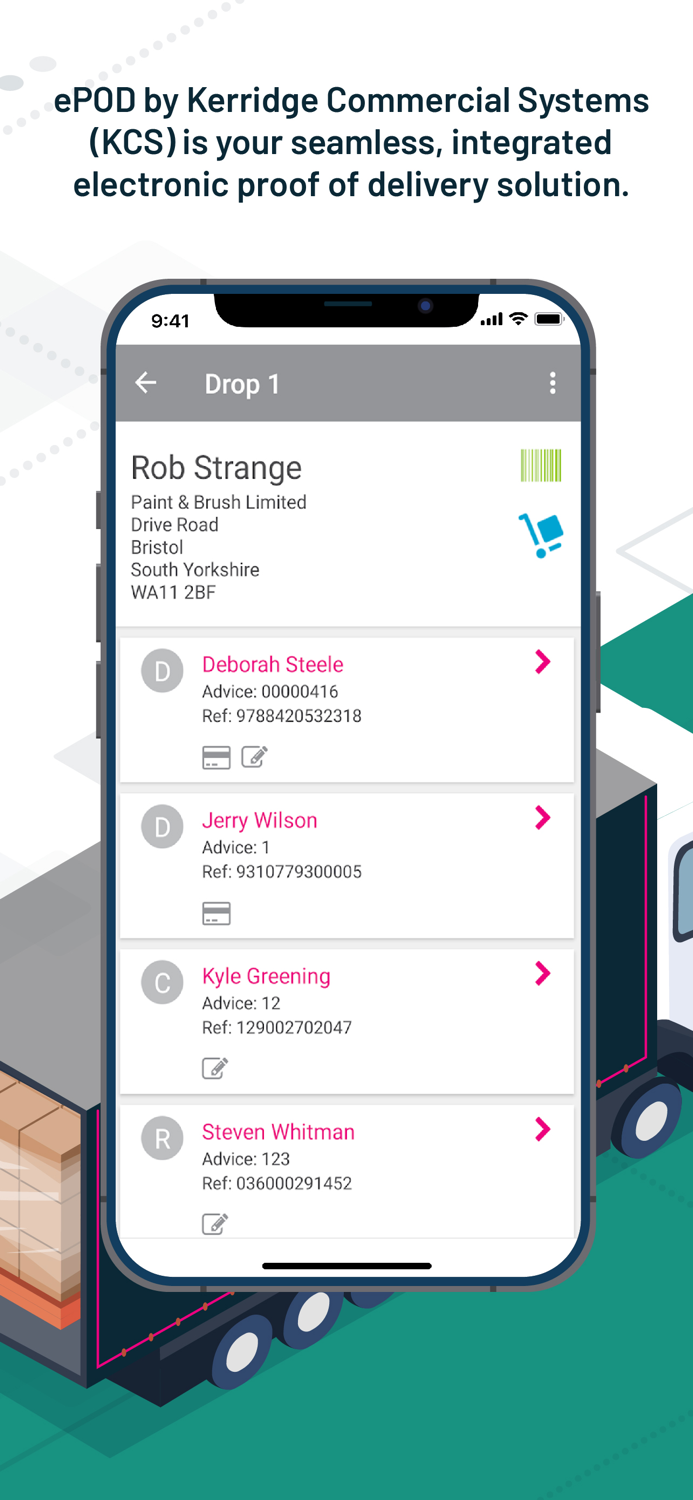Tap the edit note icon under Deborah Steele
Screen dimensions: 693x1500
pyautogui.click(x=255, y=757)
